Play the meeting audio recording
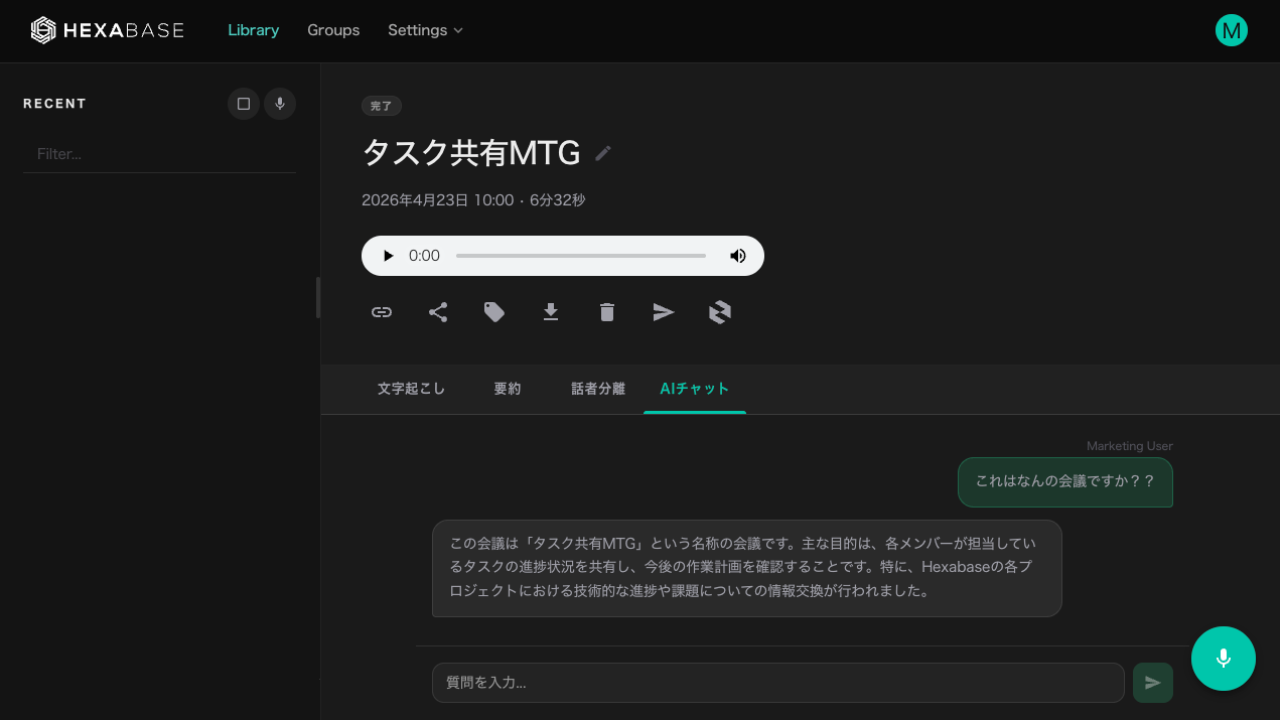1280x720 pixels. 388,256
